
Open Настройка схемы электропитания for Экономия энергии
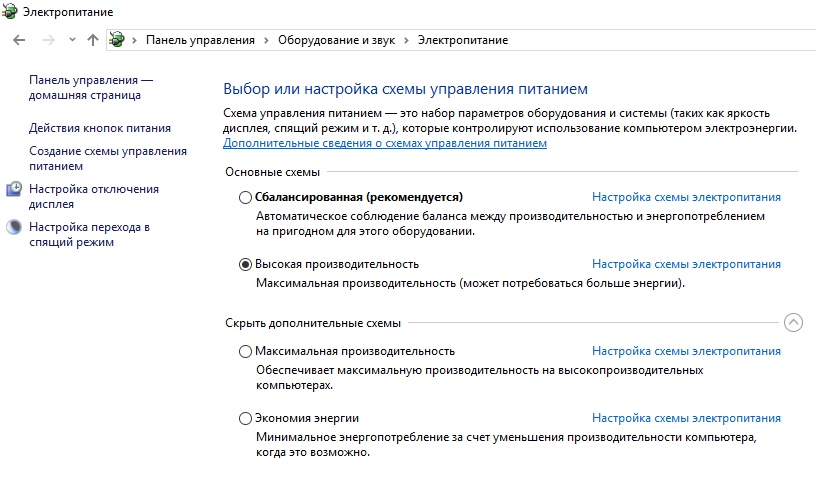coord(686,418)
